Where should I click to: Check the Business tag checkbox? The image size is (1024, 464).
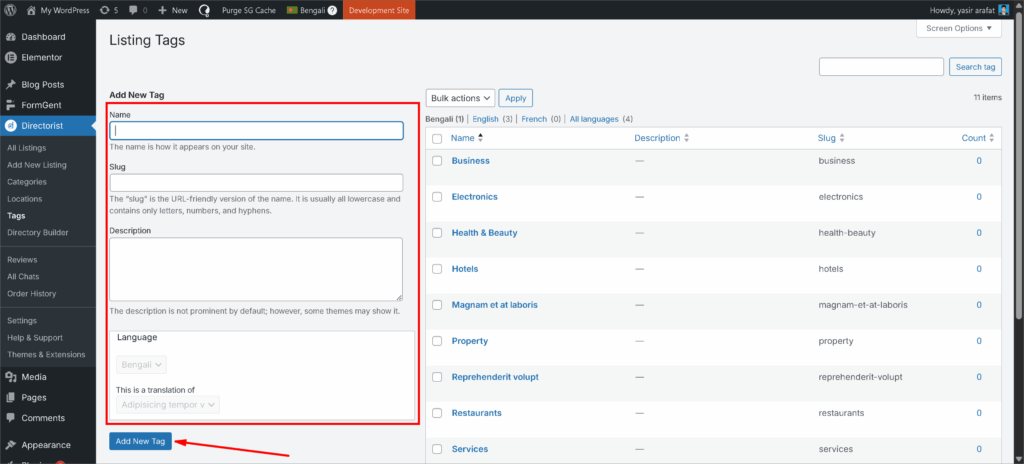[437, 161]
